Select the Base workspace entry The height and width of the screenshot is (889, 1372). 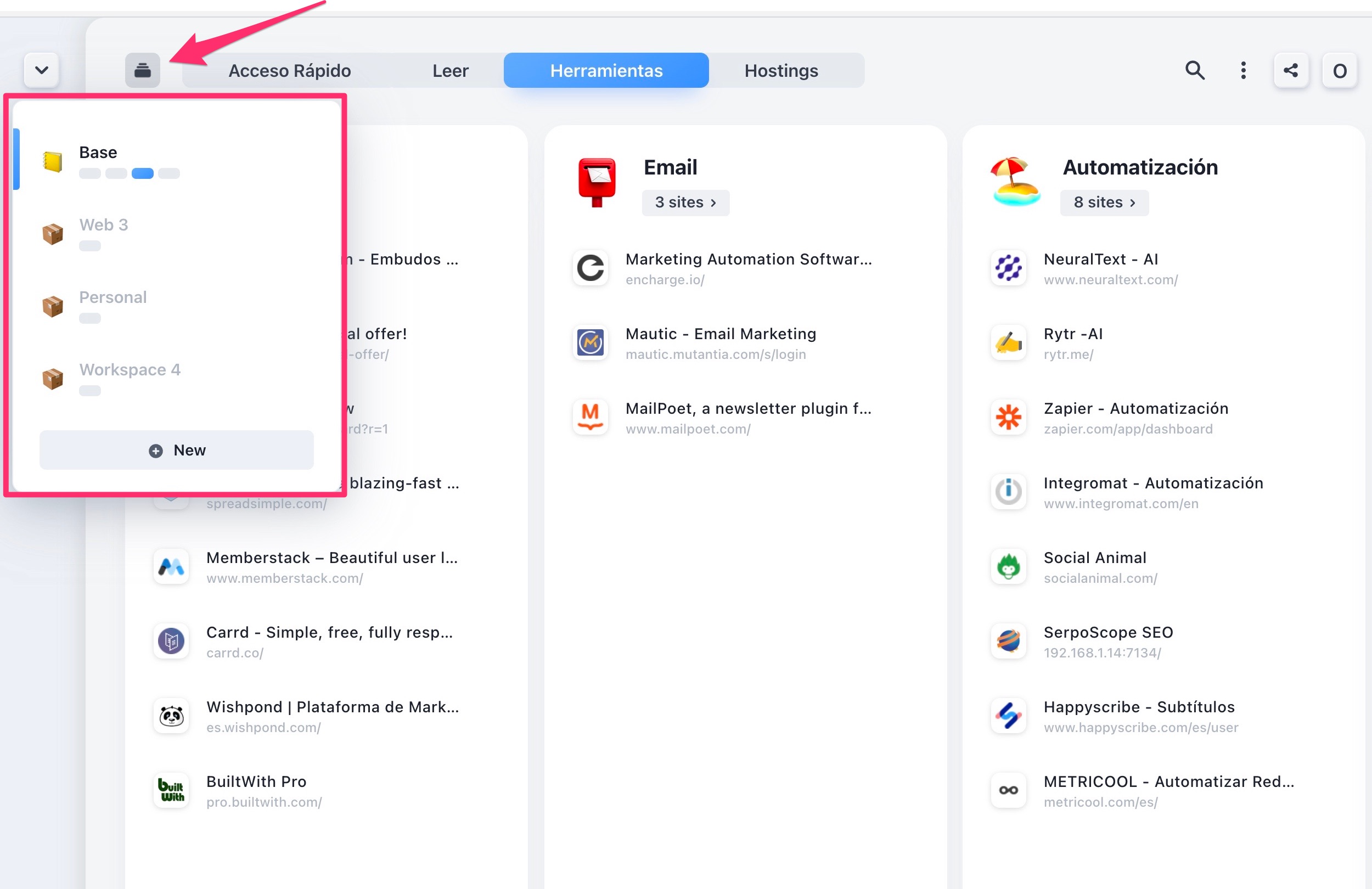[176, 160]
